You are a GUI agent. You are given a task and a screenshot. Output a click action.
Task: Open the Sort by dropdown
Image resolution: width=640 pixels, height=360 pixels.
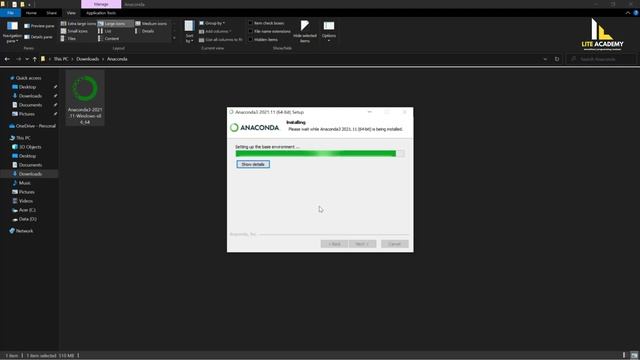click(189, 32)
